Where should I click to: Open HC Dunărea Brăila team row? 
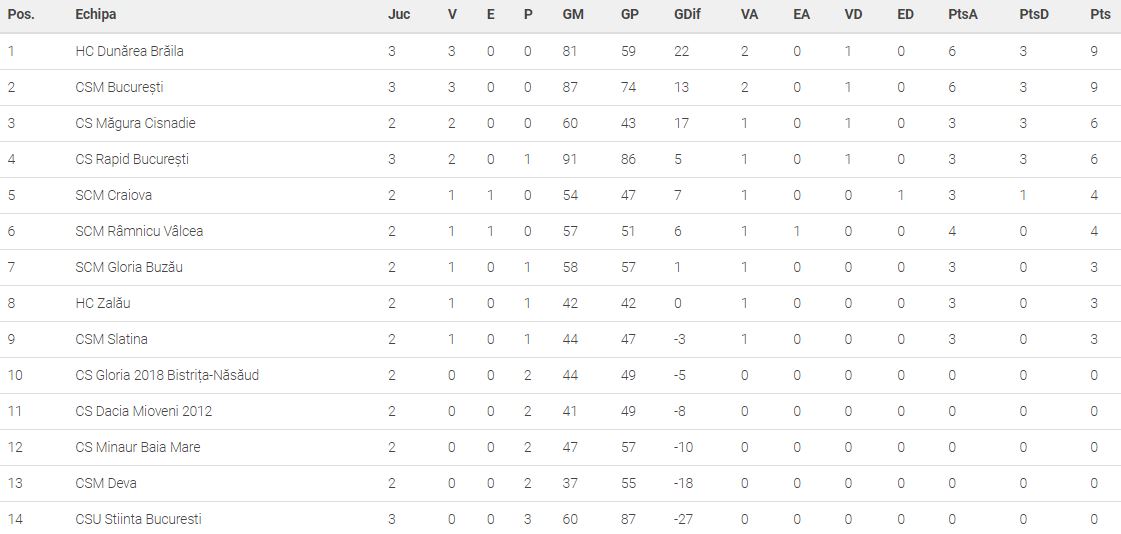129,51
